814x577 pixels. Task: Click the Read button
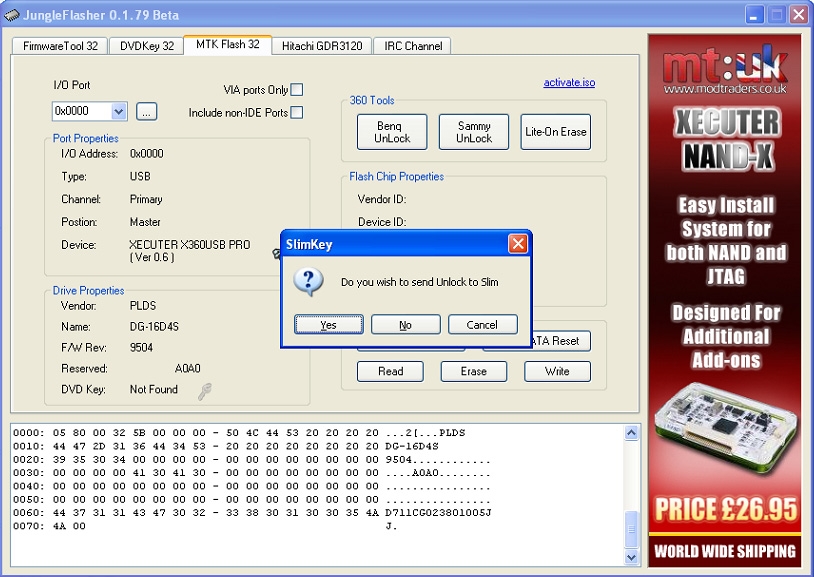point(390,371)
